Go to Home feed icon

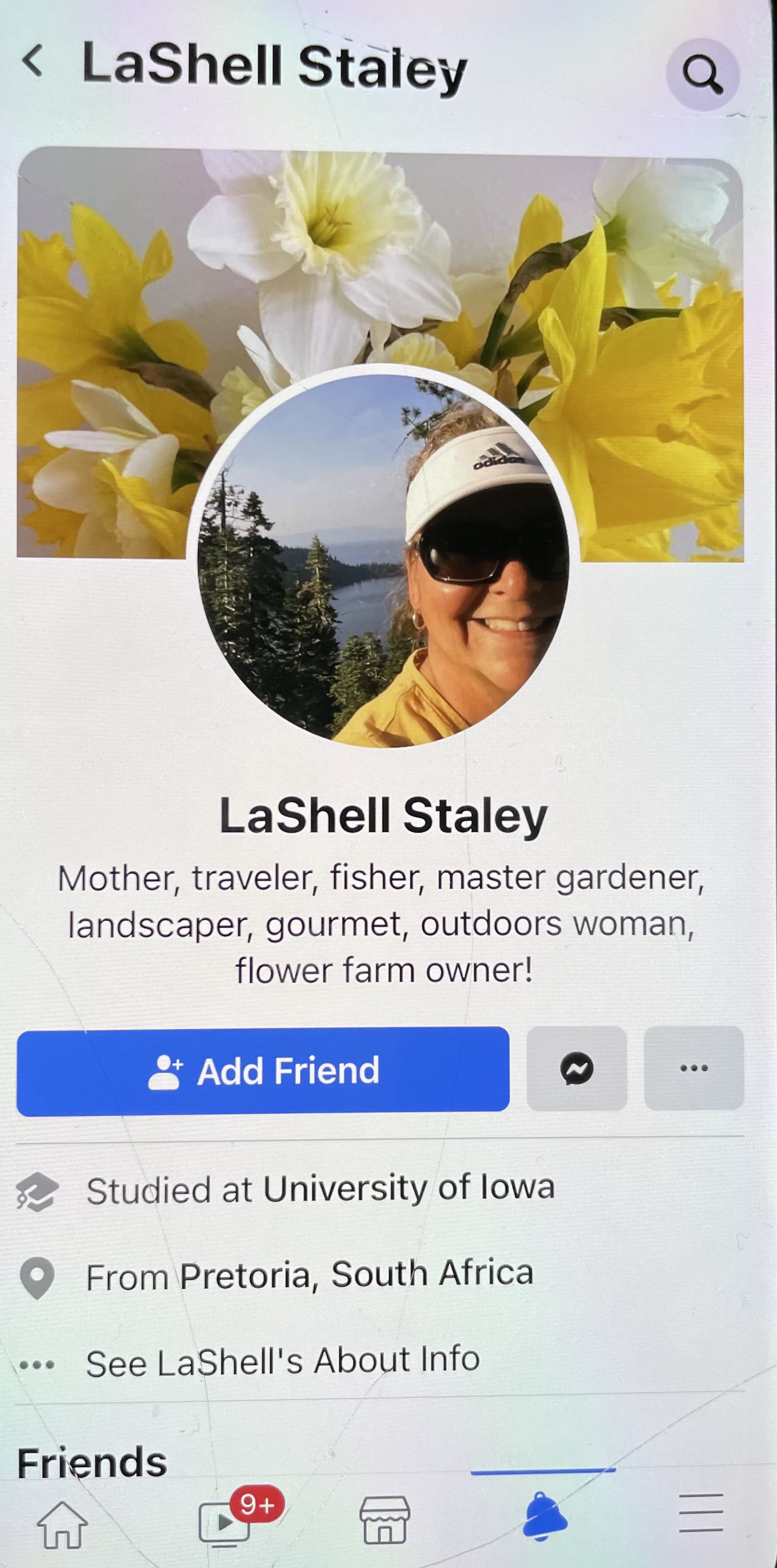62,1524
